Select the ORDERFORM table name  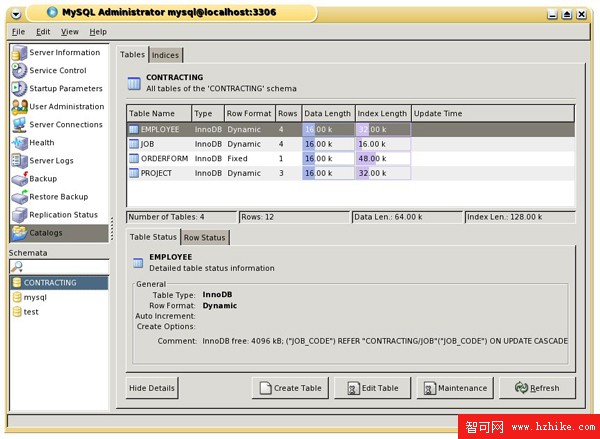(x=165, y=158)
